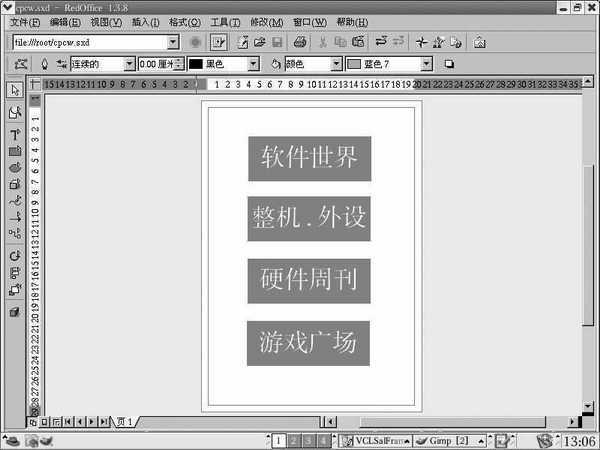The width and height of the screenshot is (600, 450).
Task: Activate the Rotate tool in left toolbar
Action: [15, 256]
